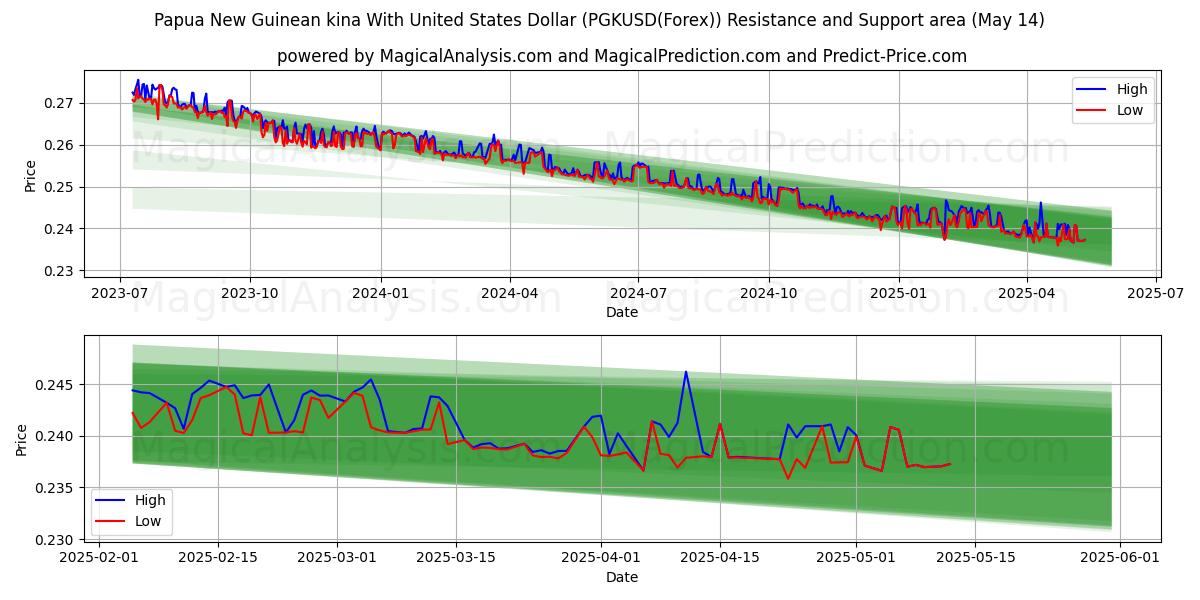Click the '2025-07' x-axis tick label
The height and width of the screenshot is (600, 1200).
point(1156,293)
